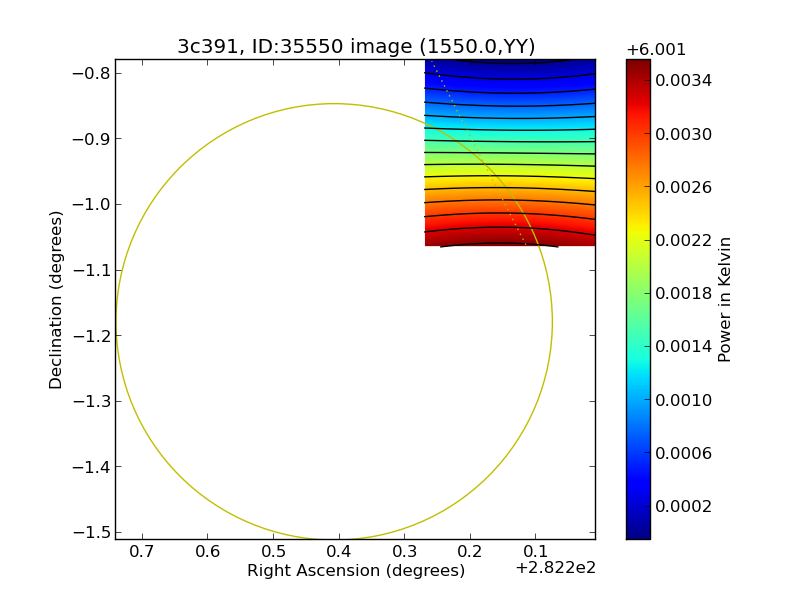This screenshot has width=800, height=600.
Task: Click the colorbar tick label '0.0022'
Action: click(683, 240)
